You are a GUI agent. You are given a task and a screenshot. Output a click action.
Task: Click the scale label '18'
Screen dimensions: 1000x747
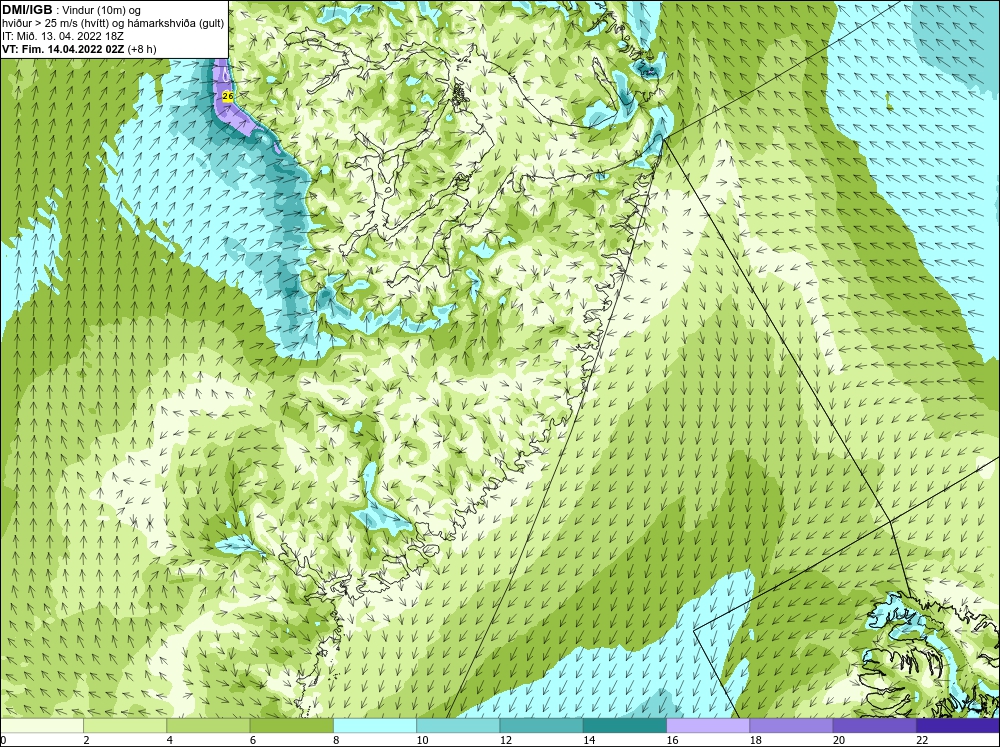click(x=756, y=740)
